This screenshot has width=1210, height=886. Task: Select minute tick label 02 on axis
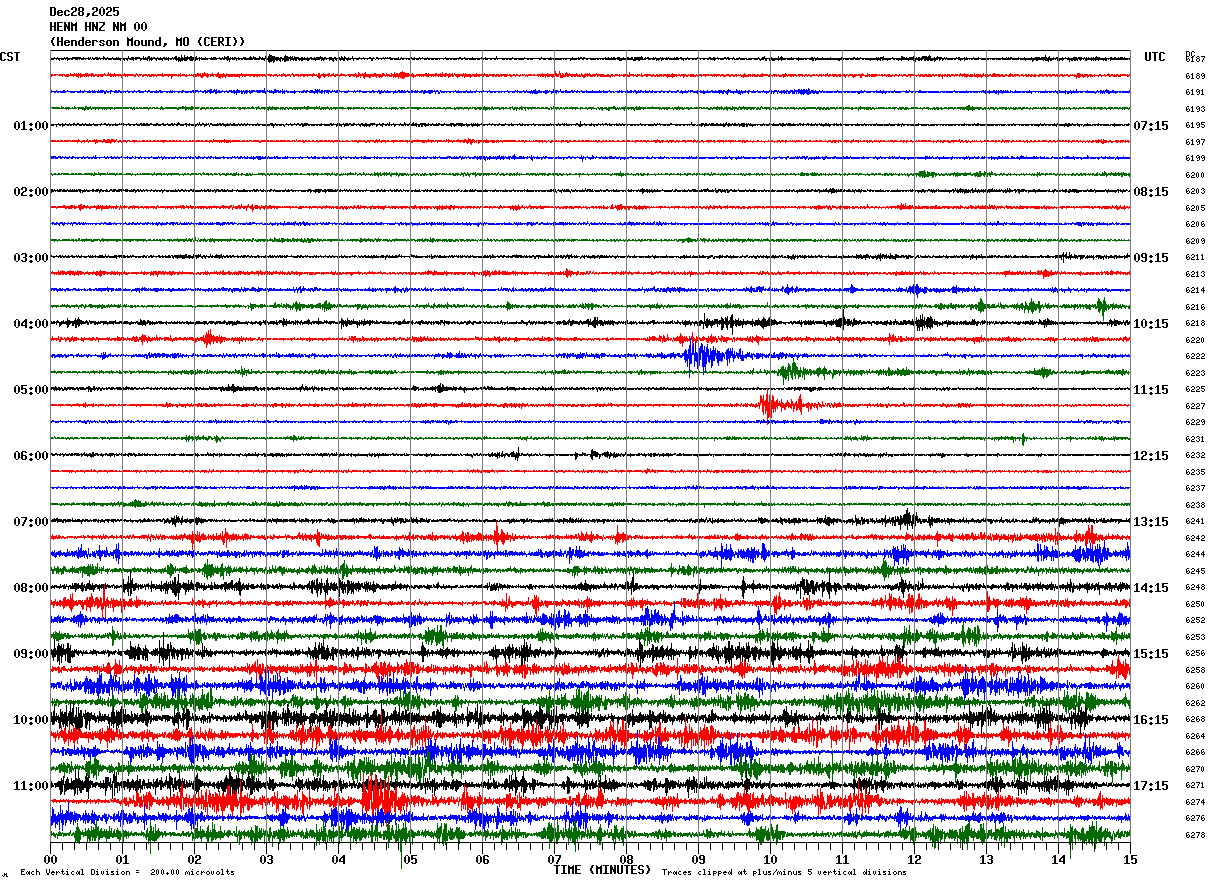(x=194, y=860)
